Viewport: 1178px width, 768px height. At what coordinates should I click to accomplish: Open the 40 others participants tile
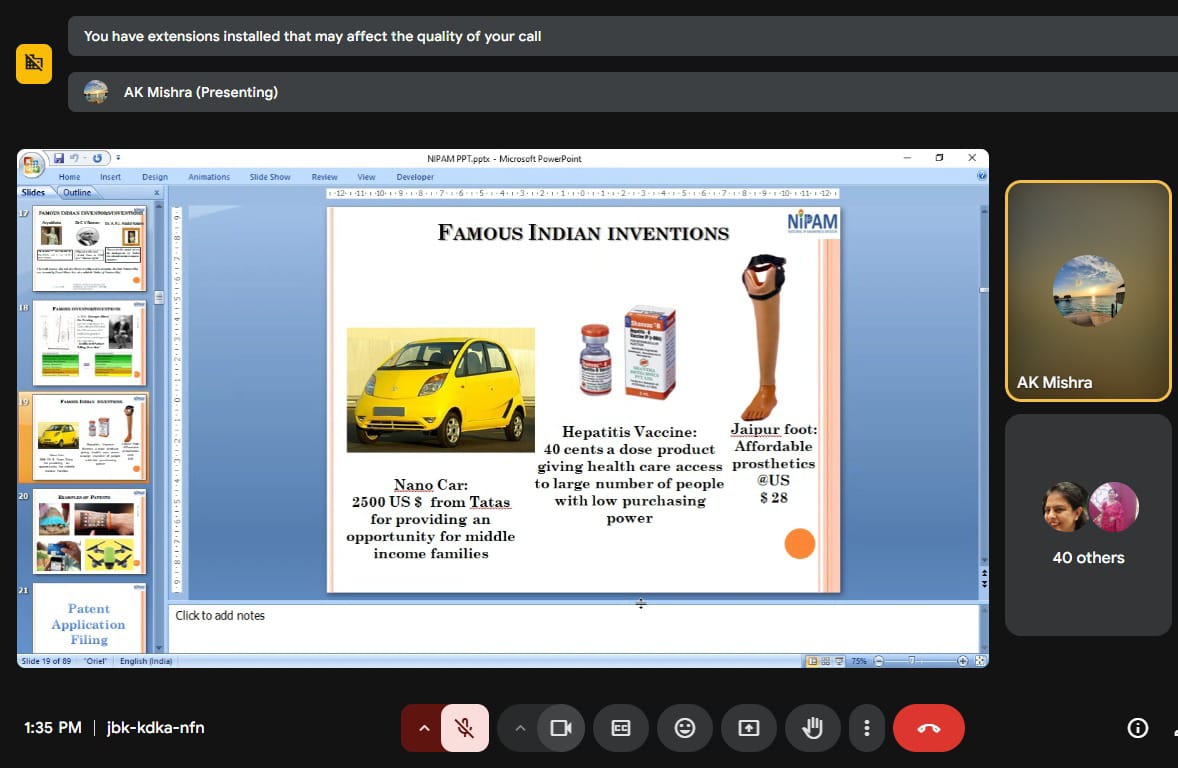[1088, 525]
